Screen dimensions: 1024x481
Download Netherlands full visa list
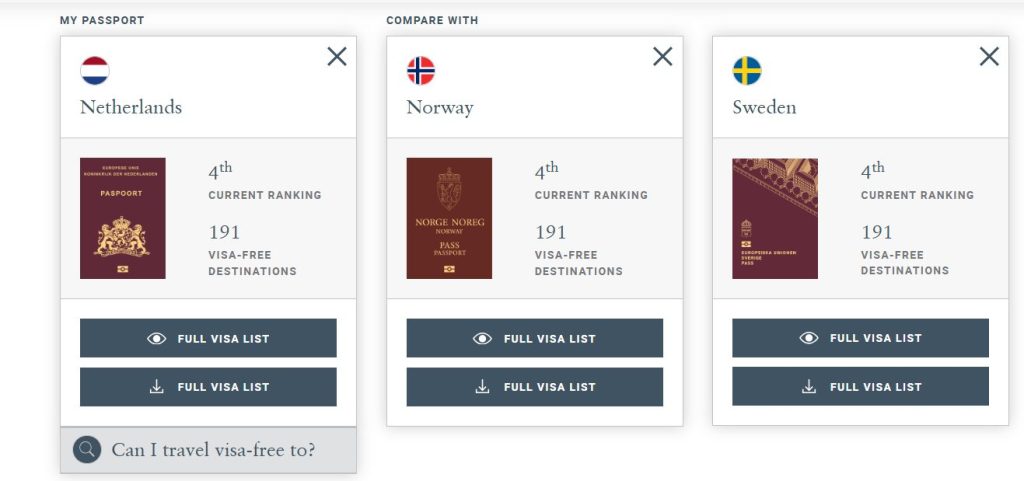[208, 387]
